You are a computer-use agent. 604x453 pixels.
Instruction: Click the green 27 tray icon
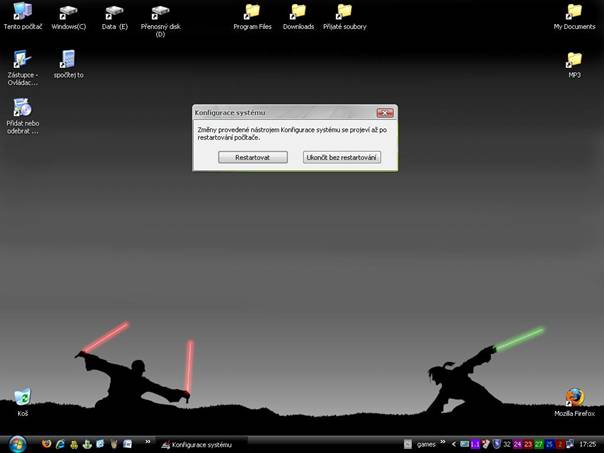point(539,444)
